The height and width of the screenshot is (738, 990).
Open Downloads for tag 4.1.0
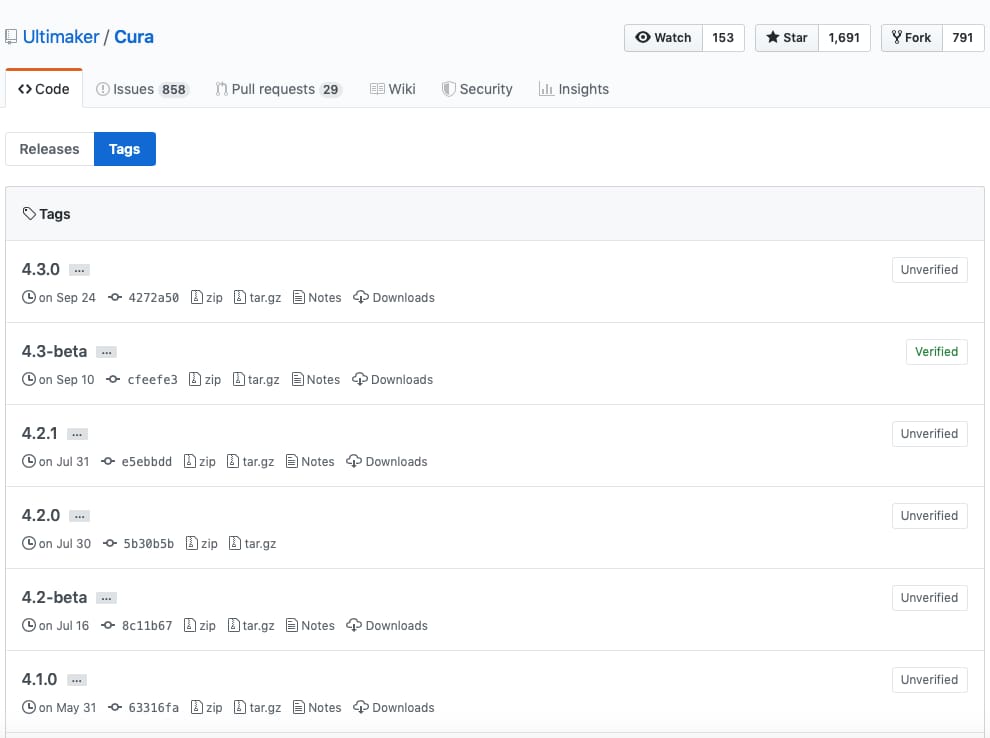pos(394,708)
